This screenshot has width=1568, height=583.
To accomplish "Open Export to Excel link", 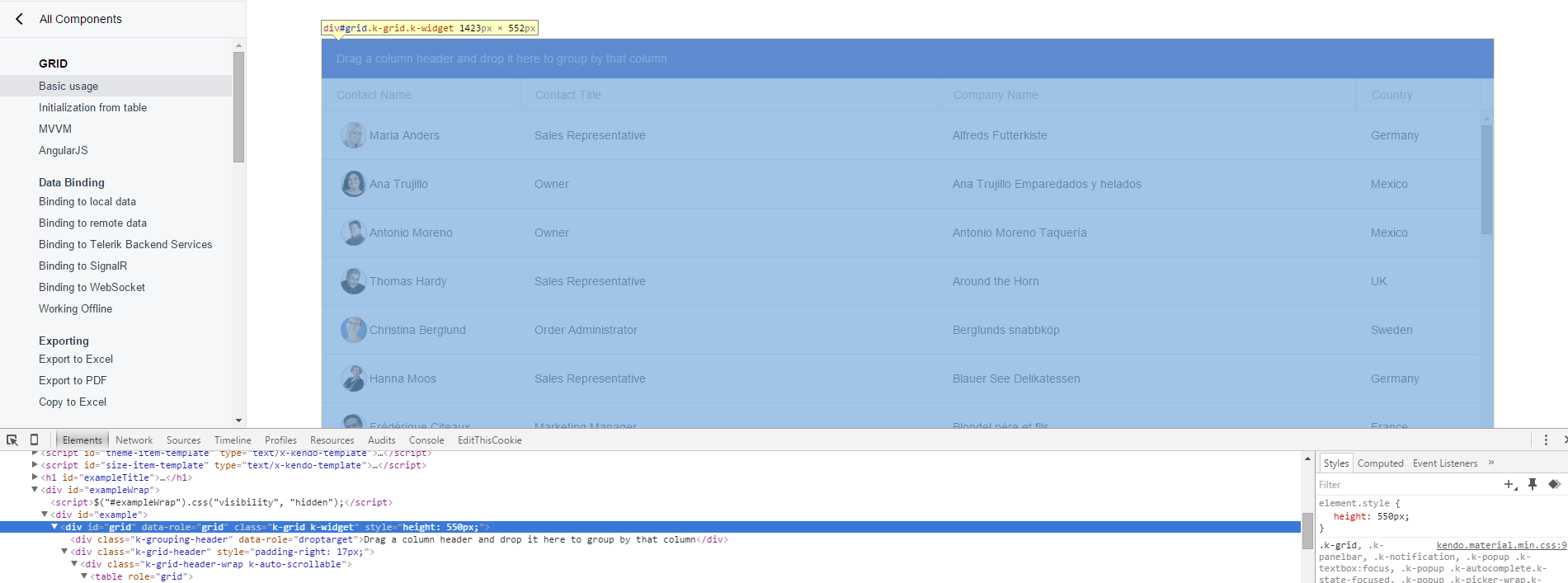I will pos(76,359).
